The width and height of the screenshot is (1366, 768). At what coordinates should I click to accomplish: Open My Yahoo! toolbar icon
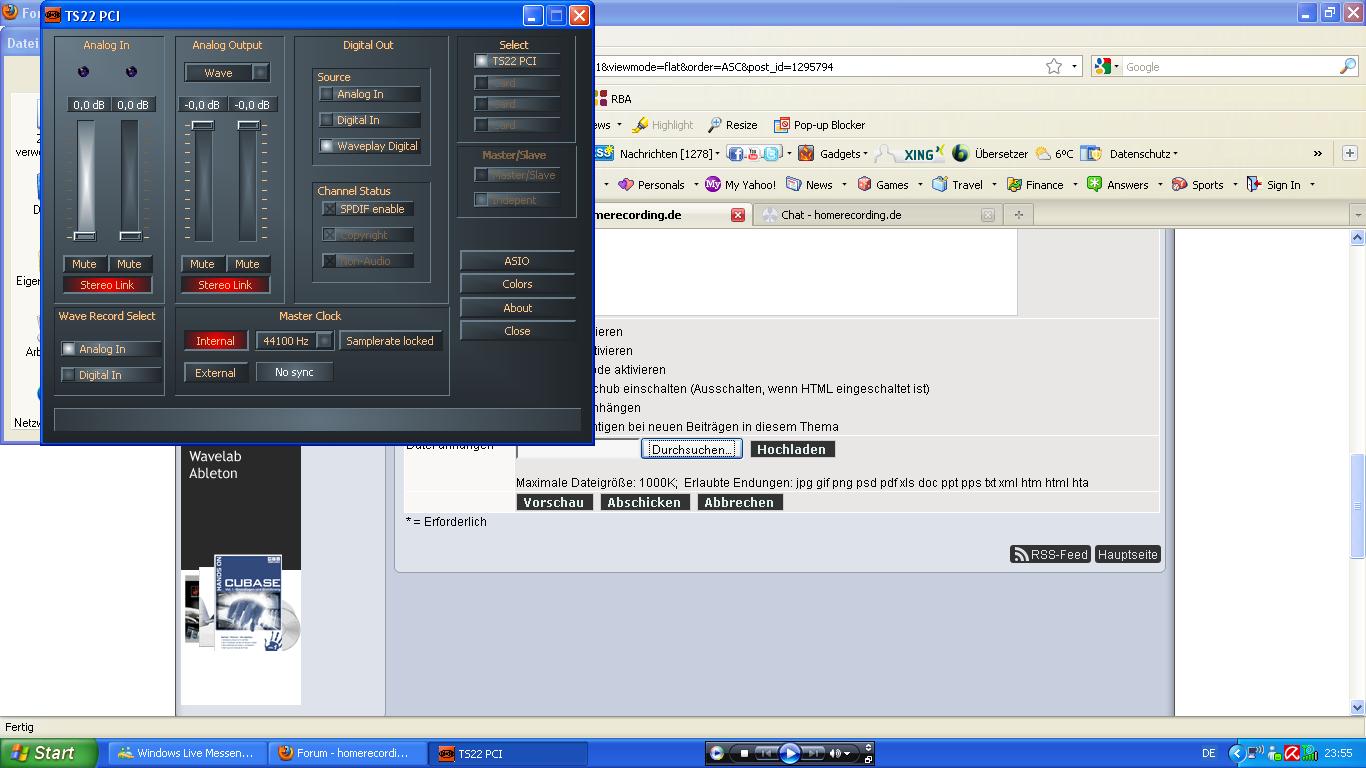coord(713,184)
